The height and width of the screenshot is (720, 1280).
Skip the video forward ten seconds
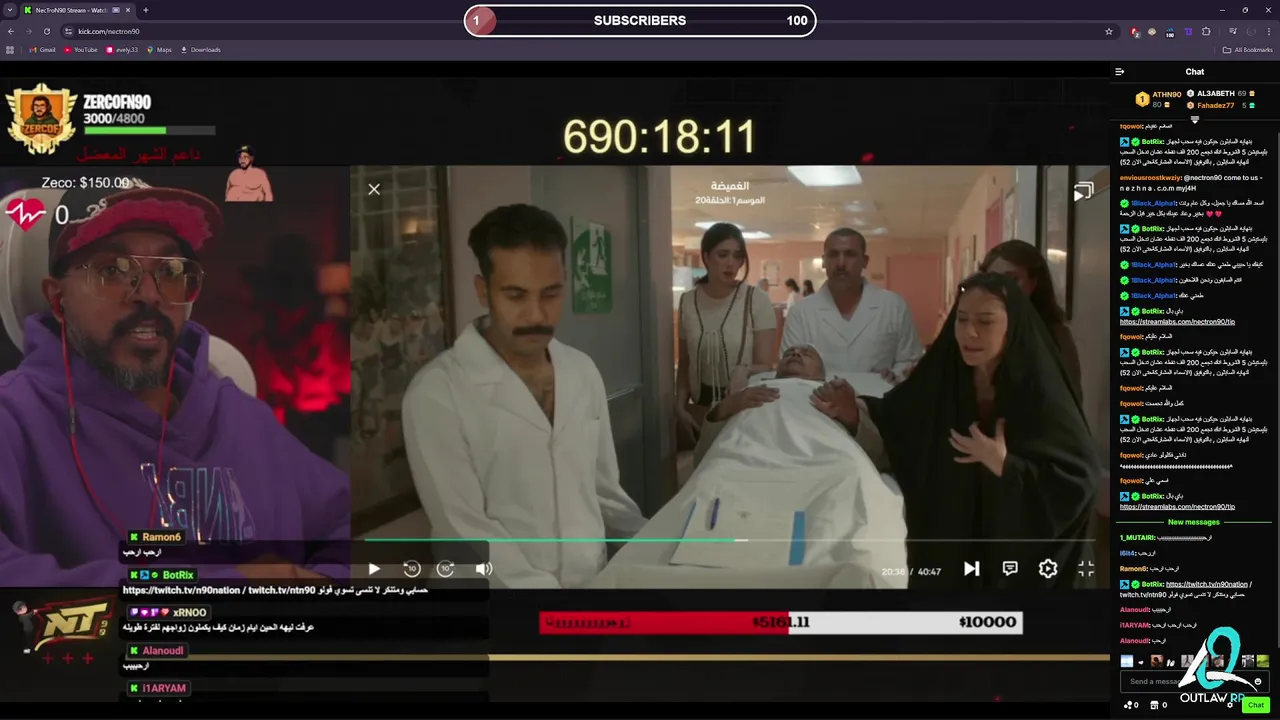(x=446, y=568)
